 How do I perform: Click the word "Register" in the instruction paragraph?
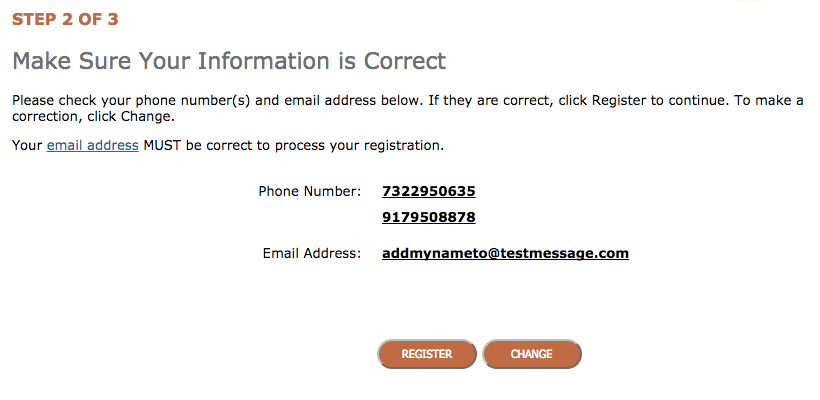[x=621, y=101]
